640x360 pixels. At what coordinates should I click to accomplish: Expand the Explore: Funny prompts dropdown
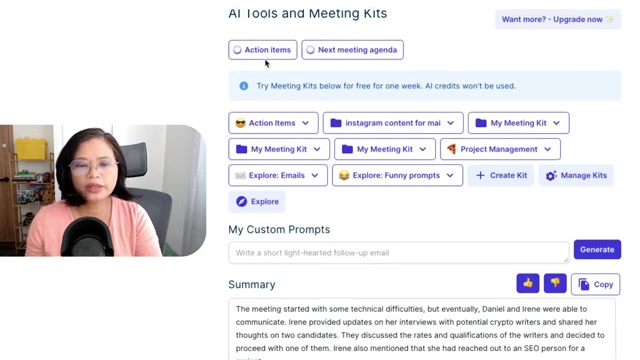click(450, 175)
